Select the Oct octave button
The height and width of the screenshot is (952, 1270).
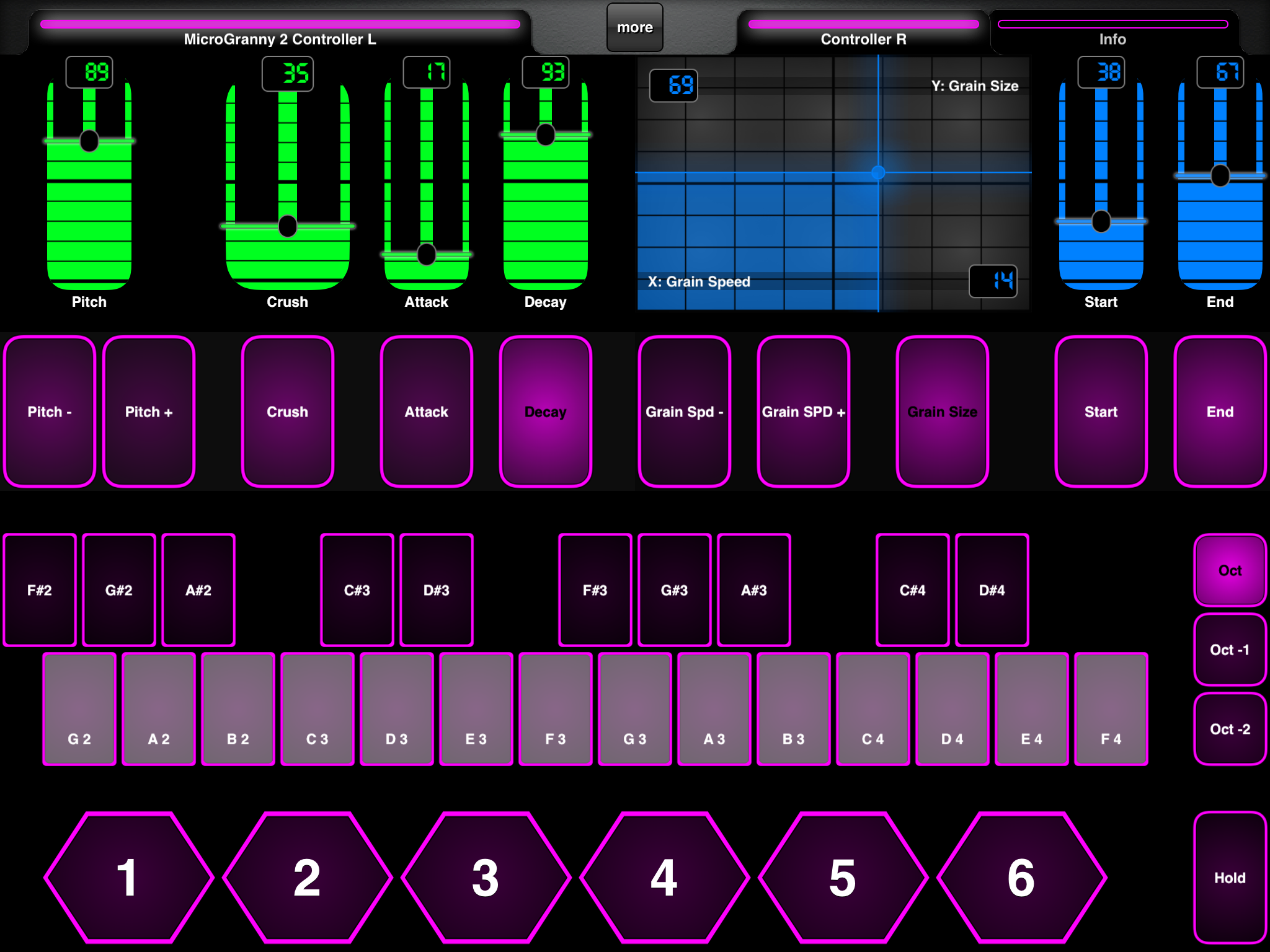[x=1230, y=570]
